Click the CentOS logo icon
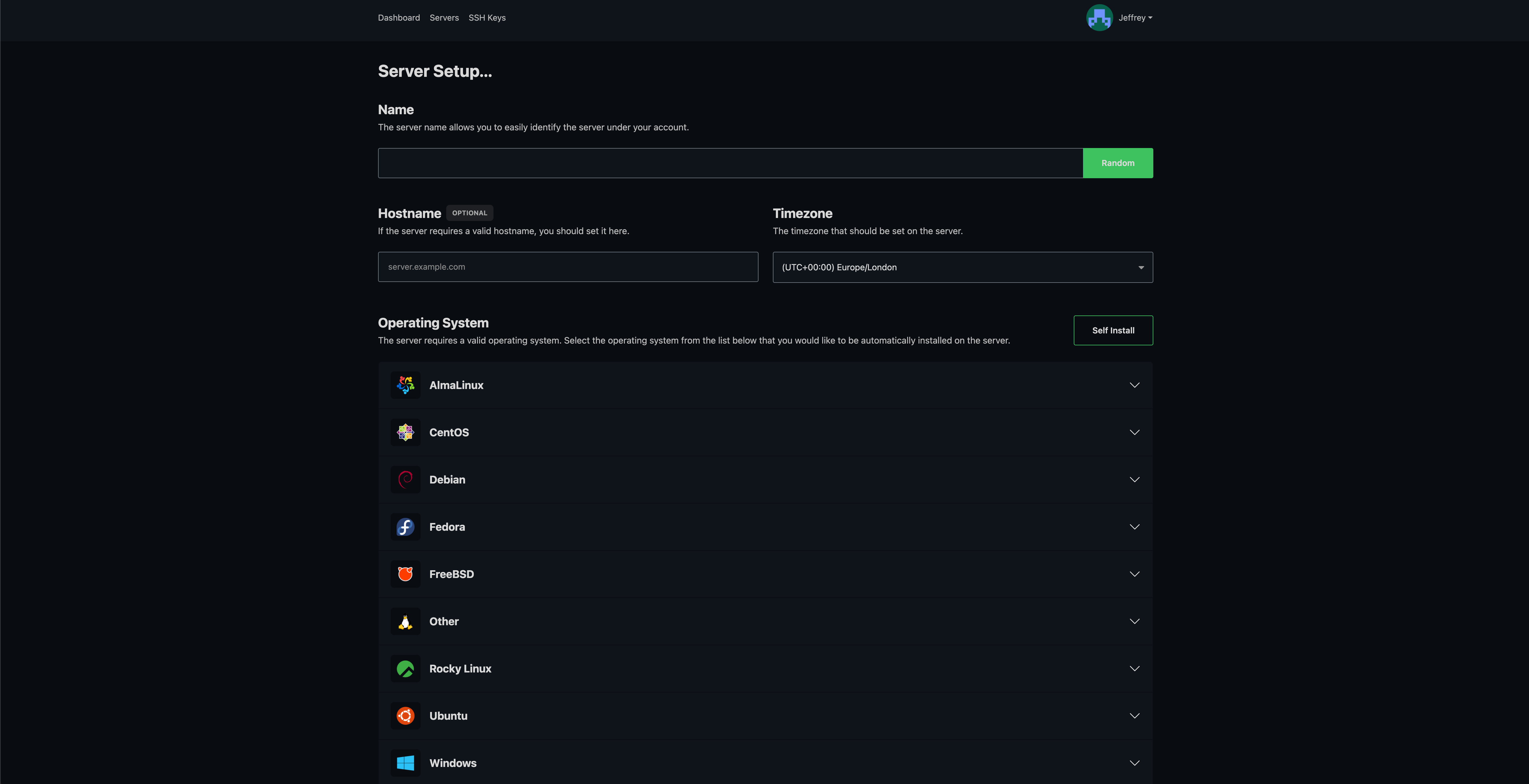Viewport: 1529px width, 784px height. pyautogui.click(x=405, y=432)
